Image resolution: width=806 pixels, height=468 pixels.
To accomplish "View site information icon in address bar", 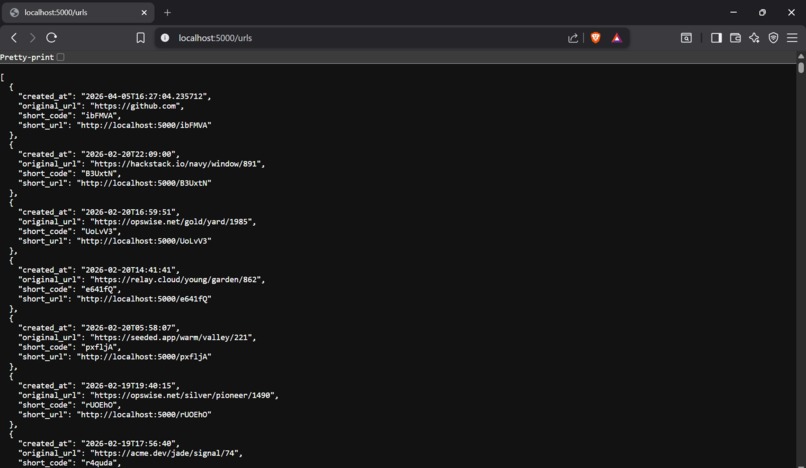I will pyautogui.click(x=165, y=38).
